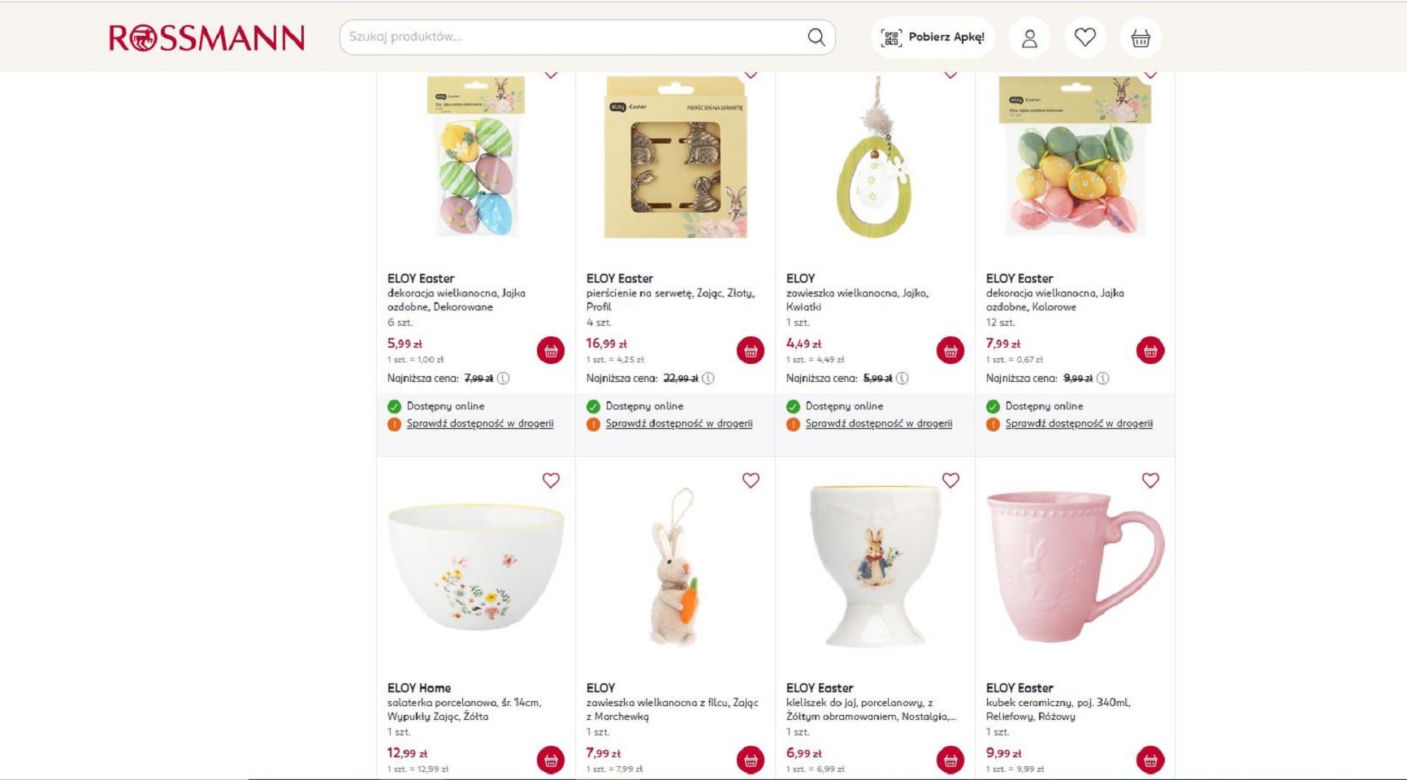1407x780 pixels.
Task: Go to Rossmann homepage via logo
Action: (207, 38)
